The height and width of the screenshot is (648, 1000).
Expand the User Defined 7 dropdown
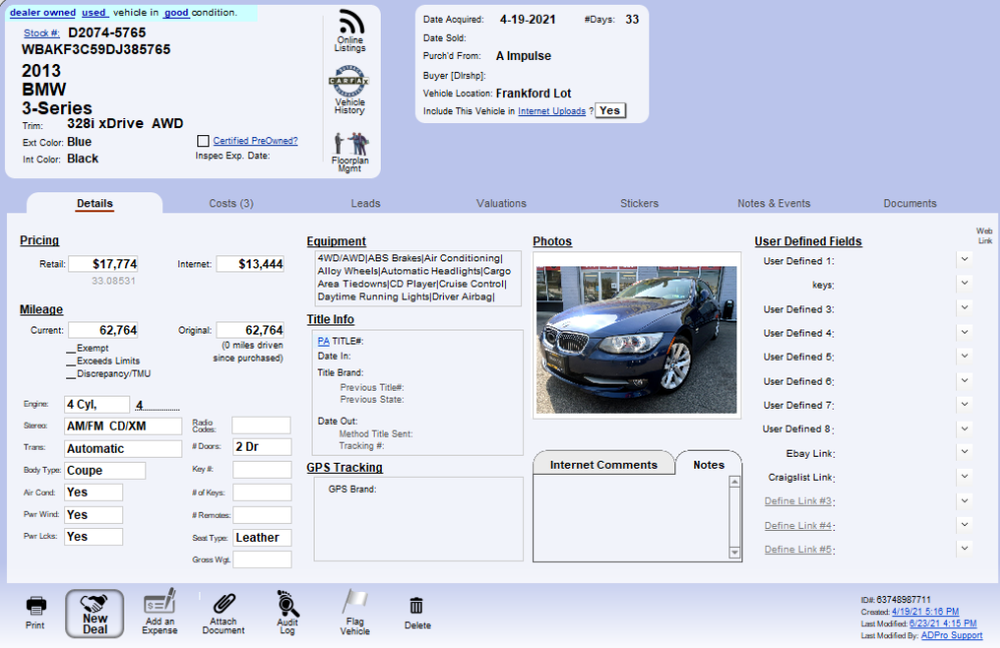[965, 404]
